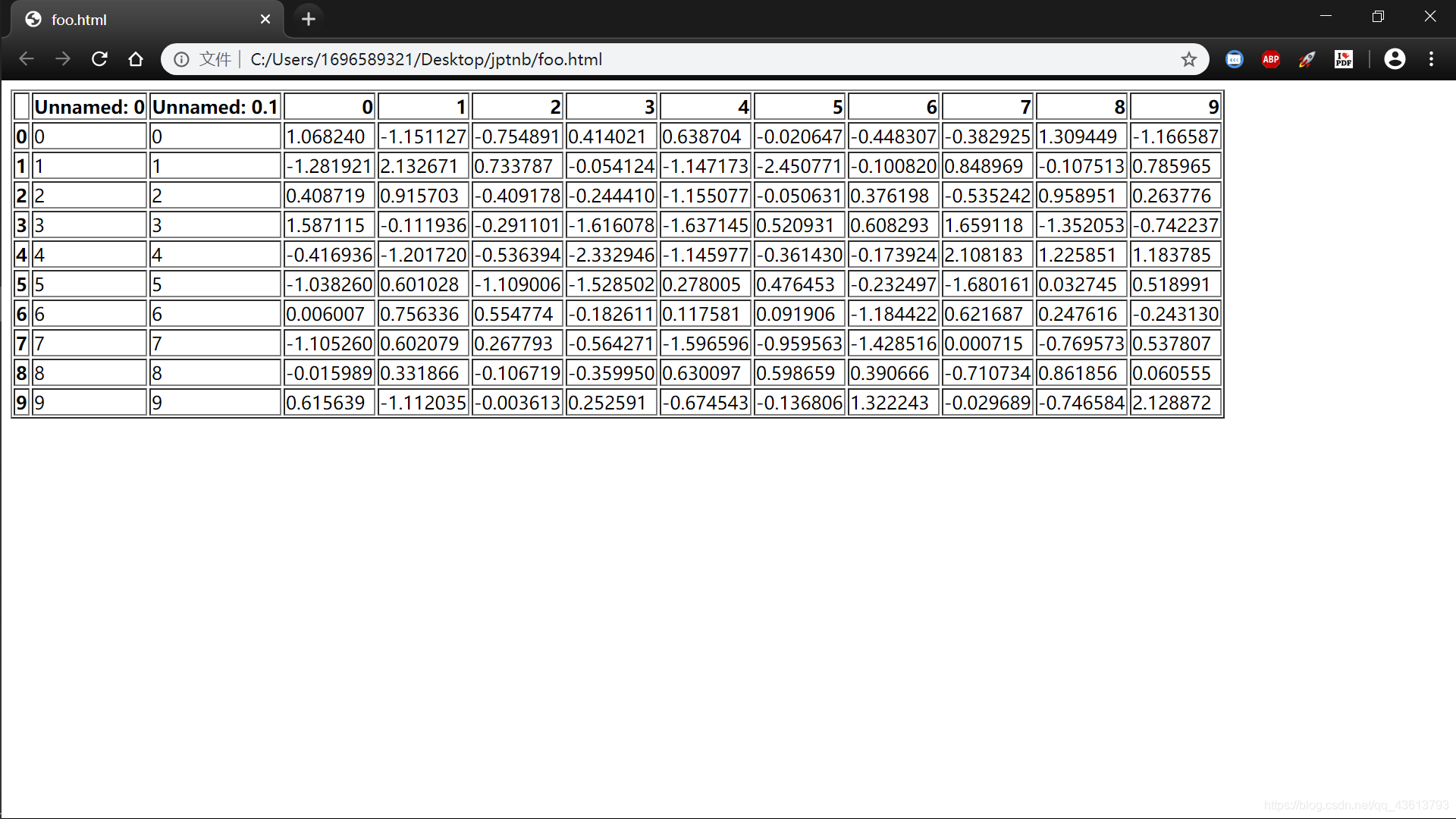
Task: Go forward in browser history
Action: tap(63, 59)
